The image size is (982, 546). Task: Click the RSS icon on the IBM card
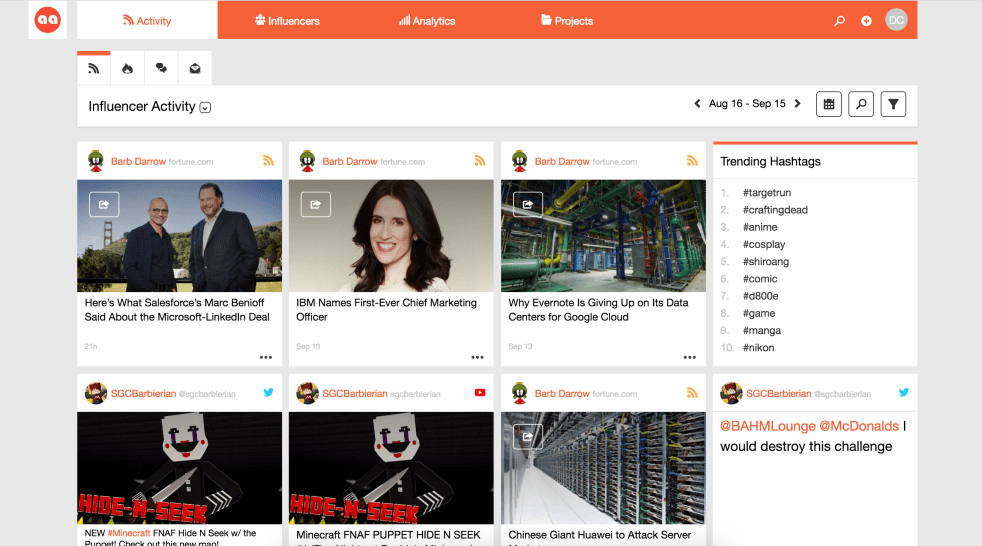(x=480, y=161)
